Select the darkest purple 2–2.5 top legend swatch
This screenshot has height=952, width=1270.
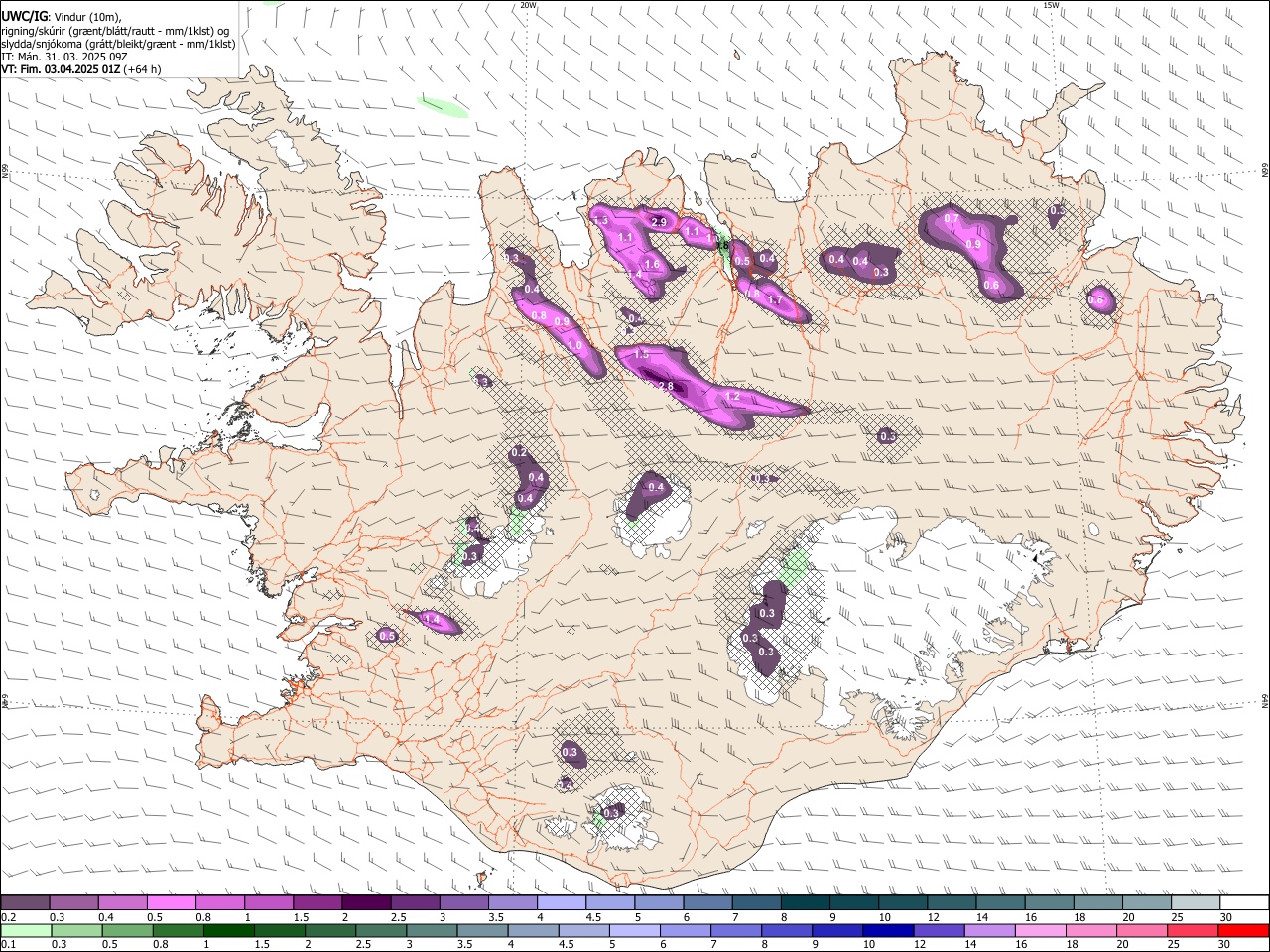pyautogui.click(x=366, y=903)
